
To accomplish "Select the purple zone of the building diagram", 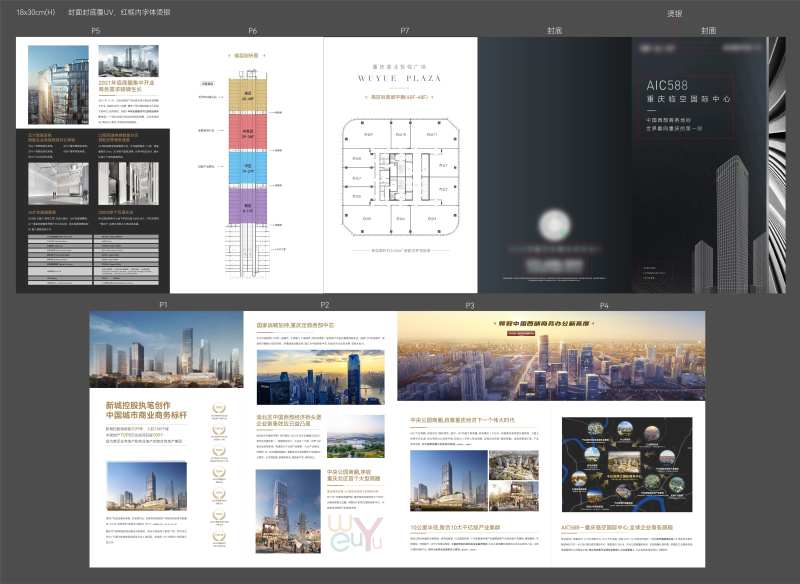I will pyautogui.click(x=245, y=209).
